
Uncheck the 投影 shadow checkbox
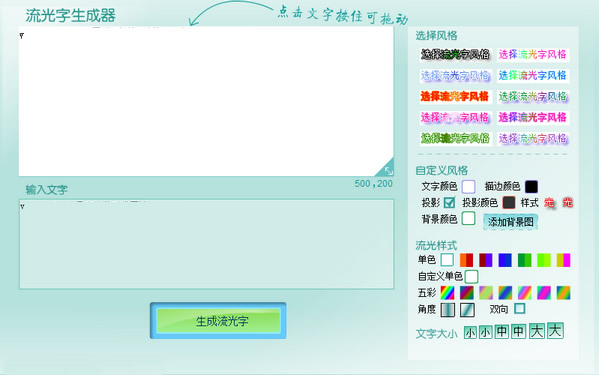tap(449, 203)
